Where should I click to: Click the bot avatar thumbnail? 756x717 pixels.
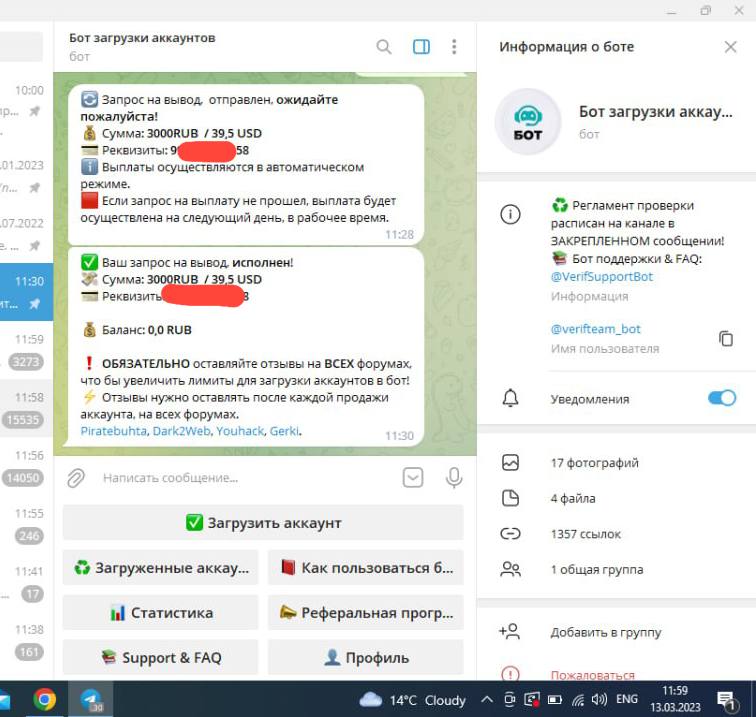[x=527, y=122]
